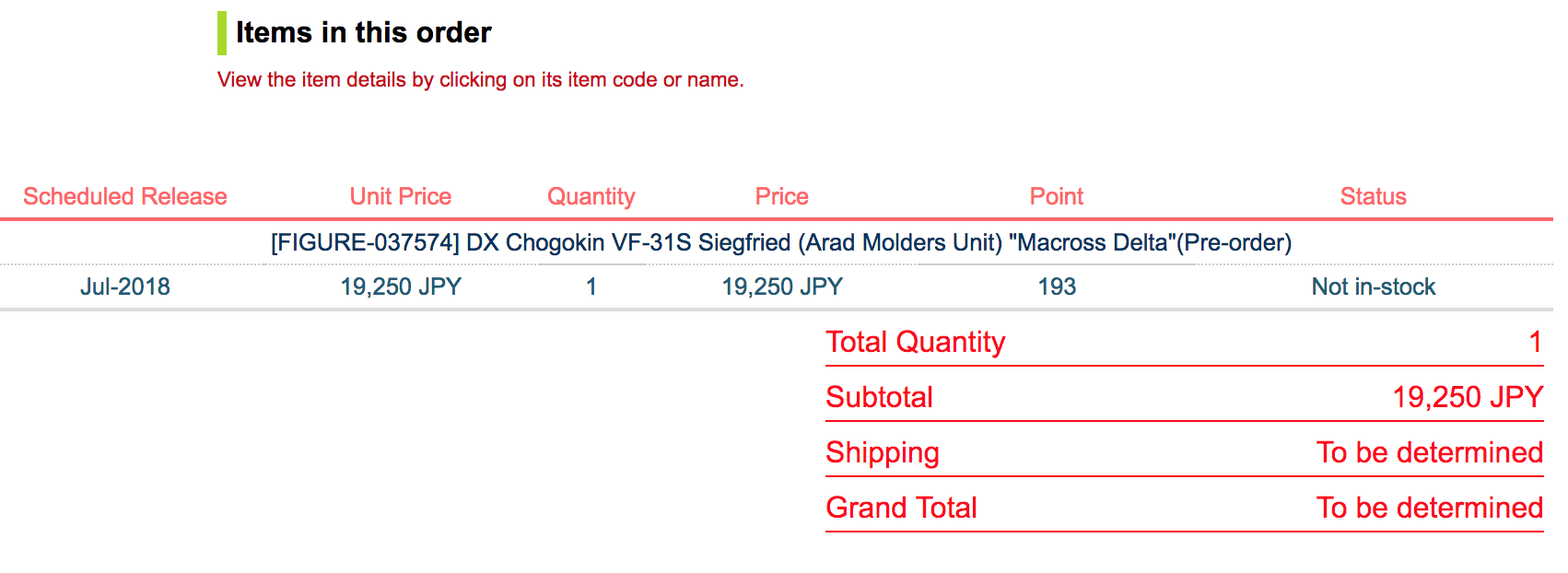Click the Status column header

pos(1374,196)
